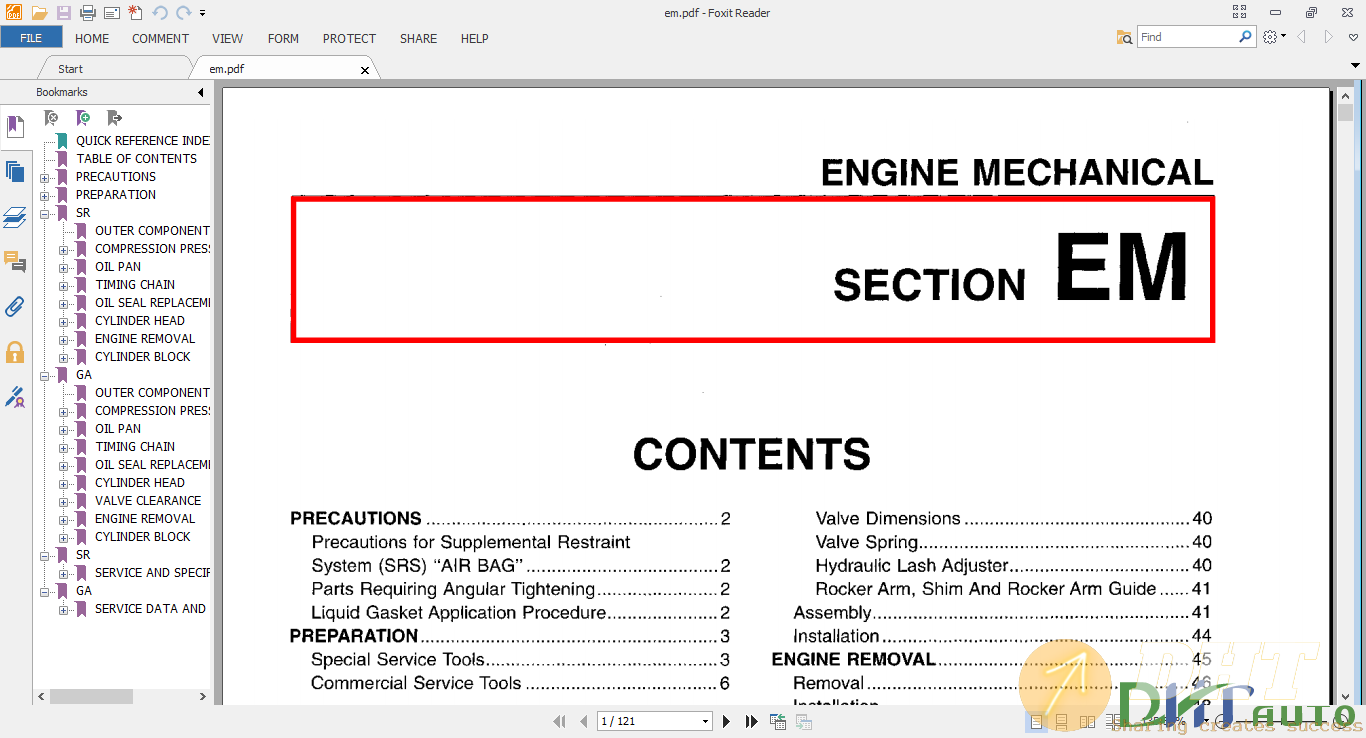Image resolution: width=1366 pixels, height=738 pixels.
Task: Click the Open folder icon in quick toolbar
Action: [x=39, y=13]
